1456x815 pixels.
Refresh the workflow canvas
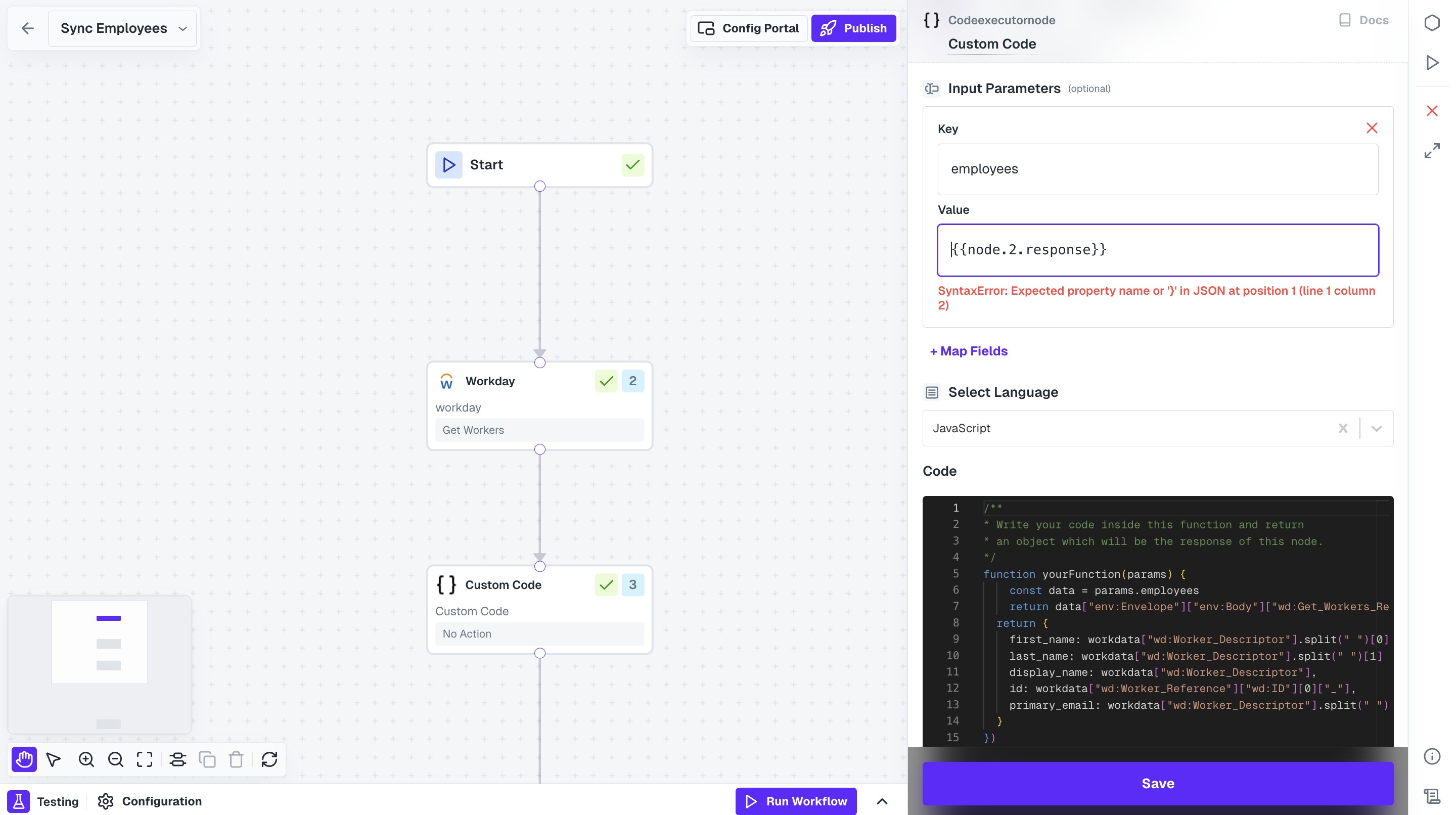pos(269,759)
